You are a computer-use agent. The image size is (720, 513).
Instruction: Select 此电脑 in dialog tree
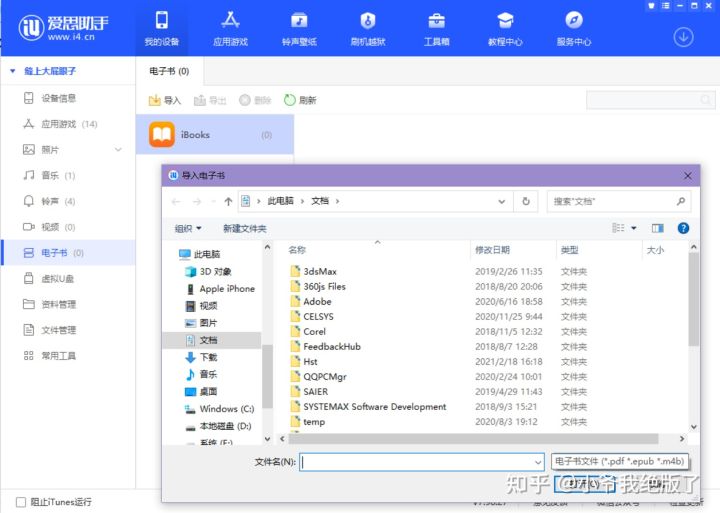coord(199,254)
